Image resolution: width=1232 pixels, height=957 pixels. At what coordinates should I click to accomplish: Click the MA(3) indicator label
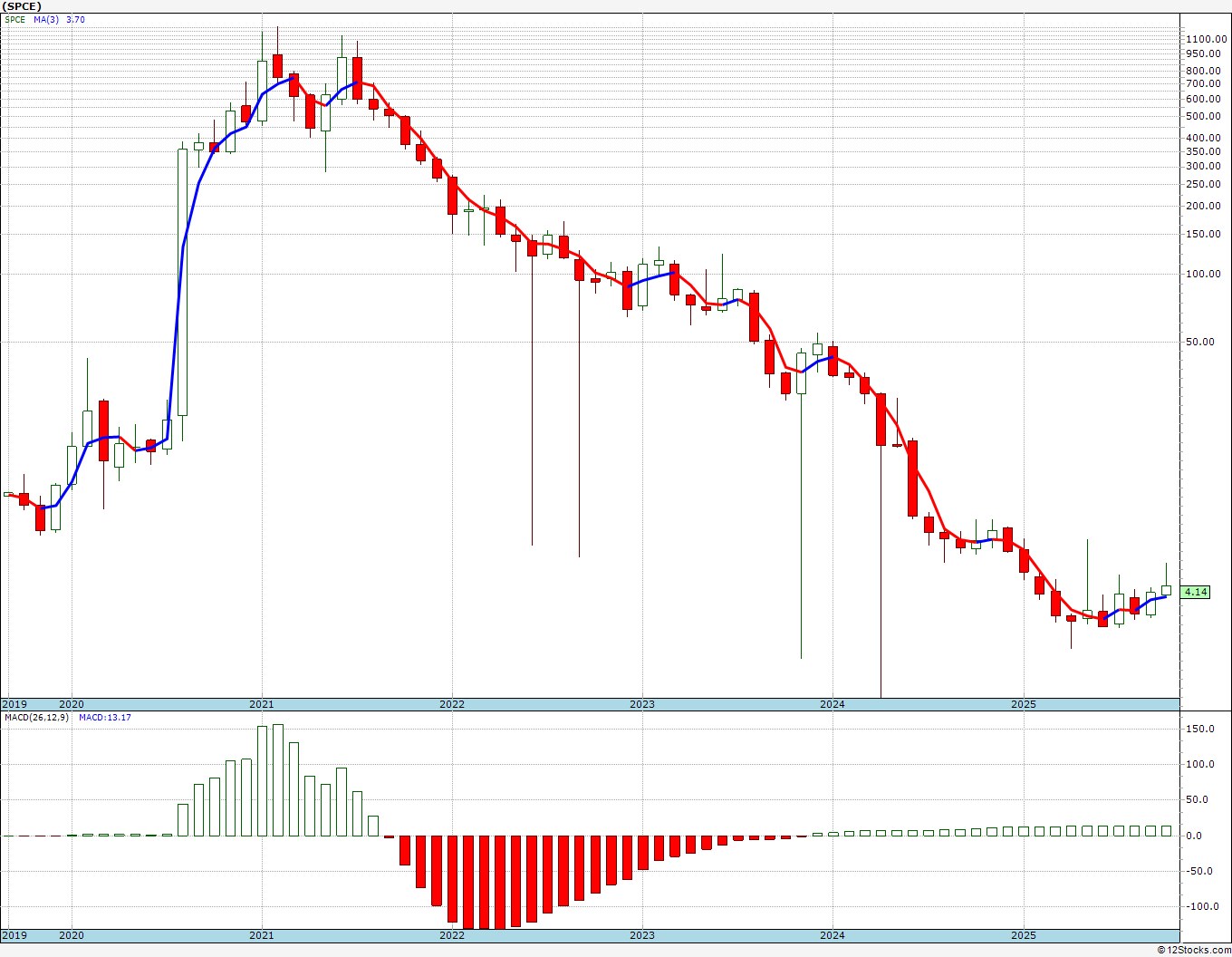coord(45,19)
